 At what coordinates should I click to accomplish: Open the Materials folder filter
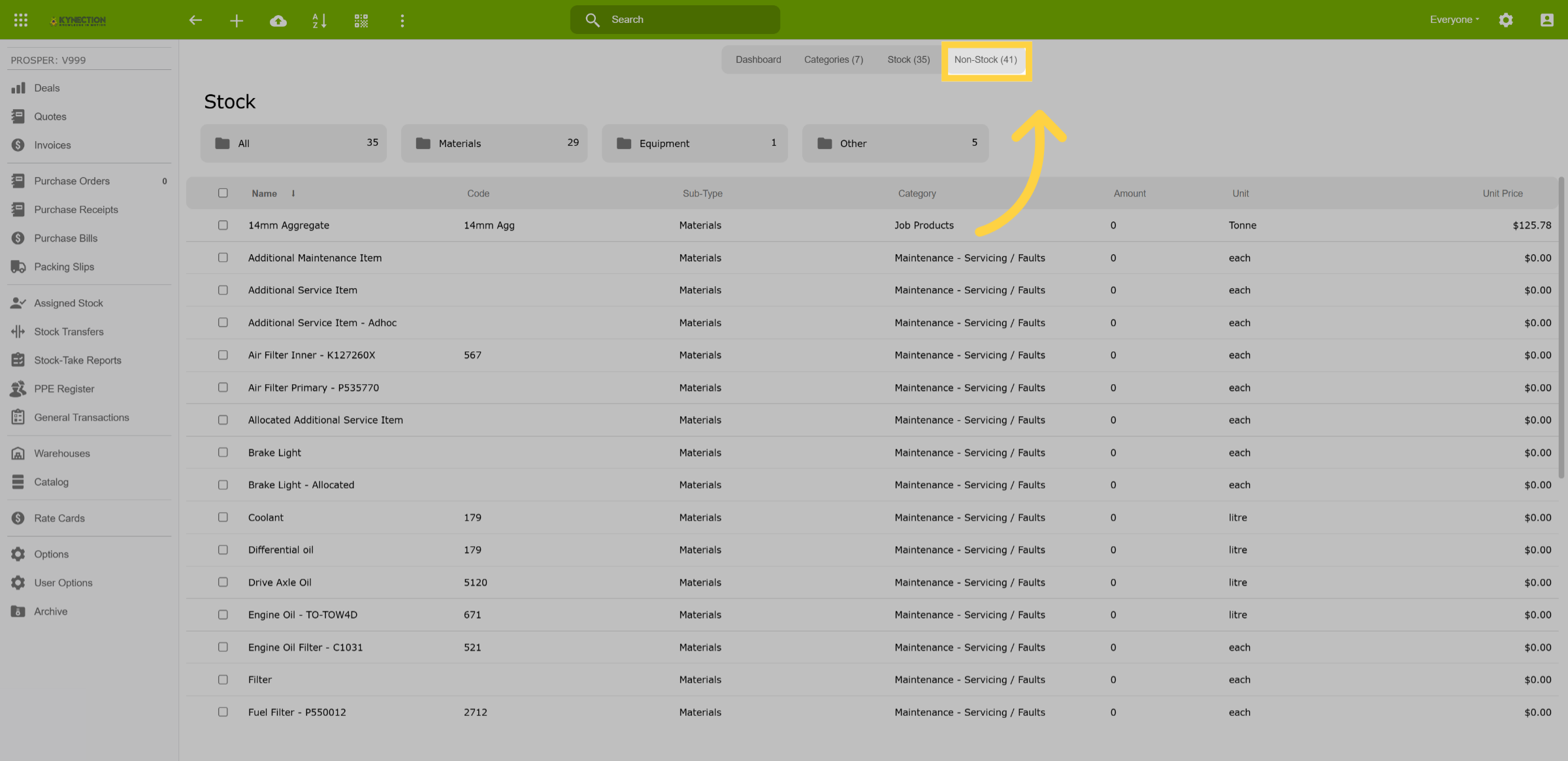coord(494,143)
